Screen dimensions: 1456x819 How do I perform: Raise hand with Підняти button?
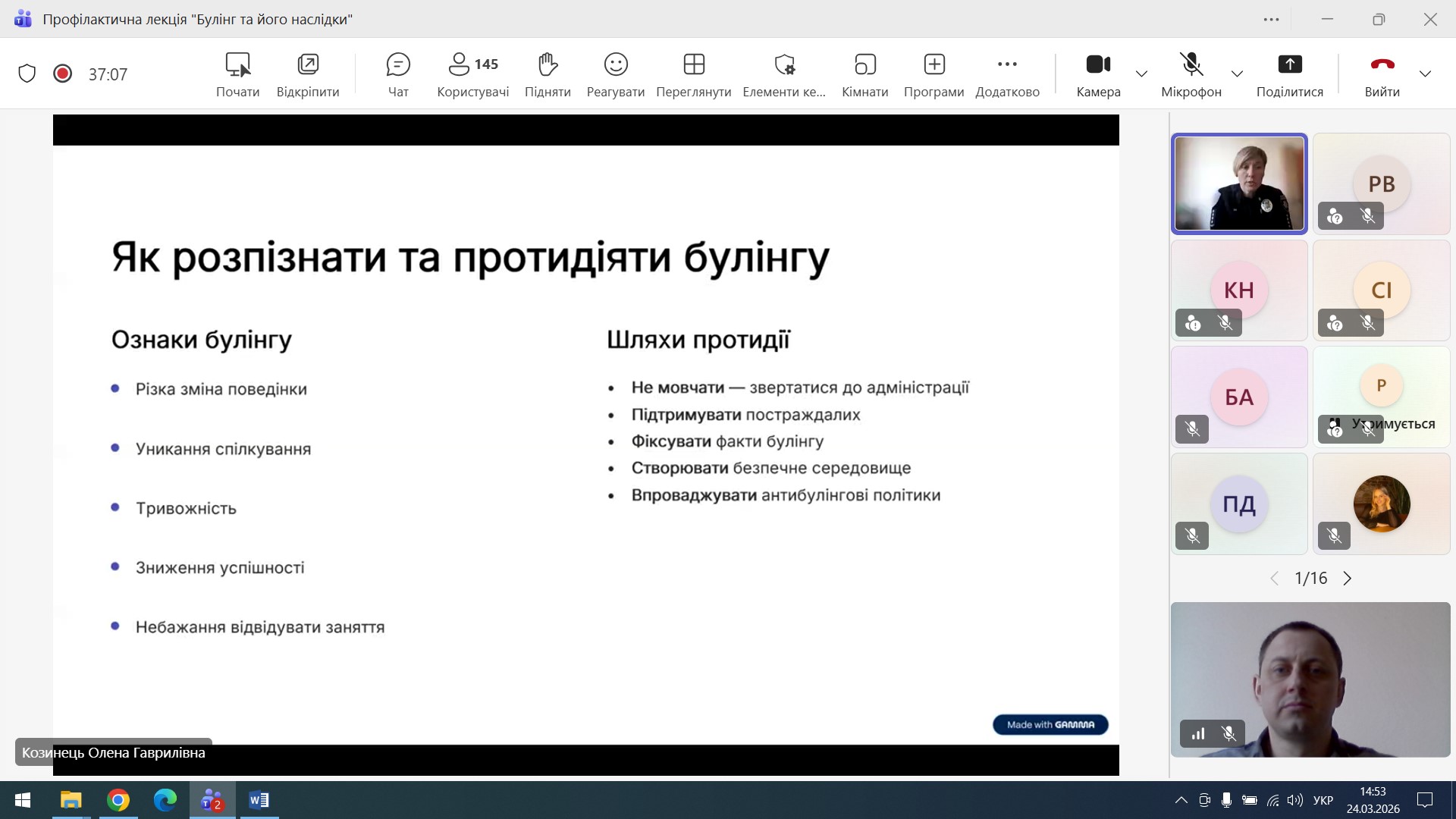[548, 74]
